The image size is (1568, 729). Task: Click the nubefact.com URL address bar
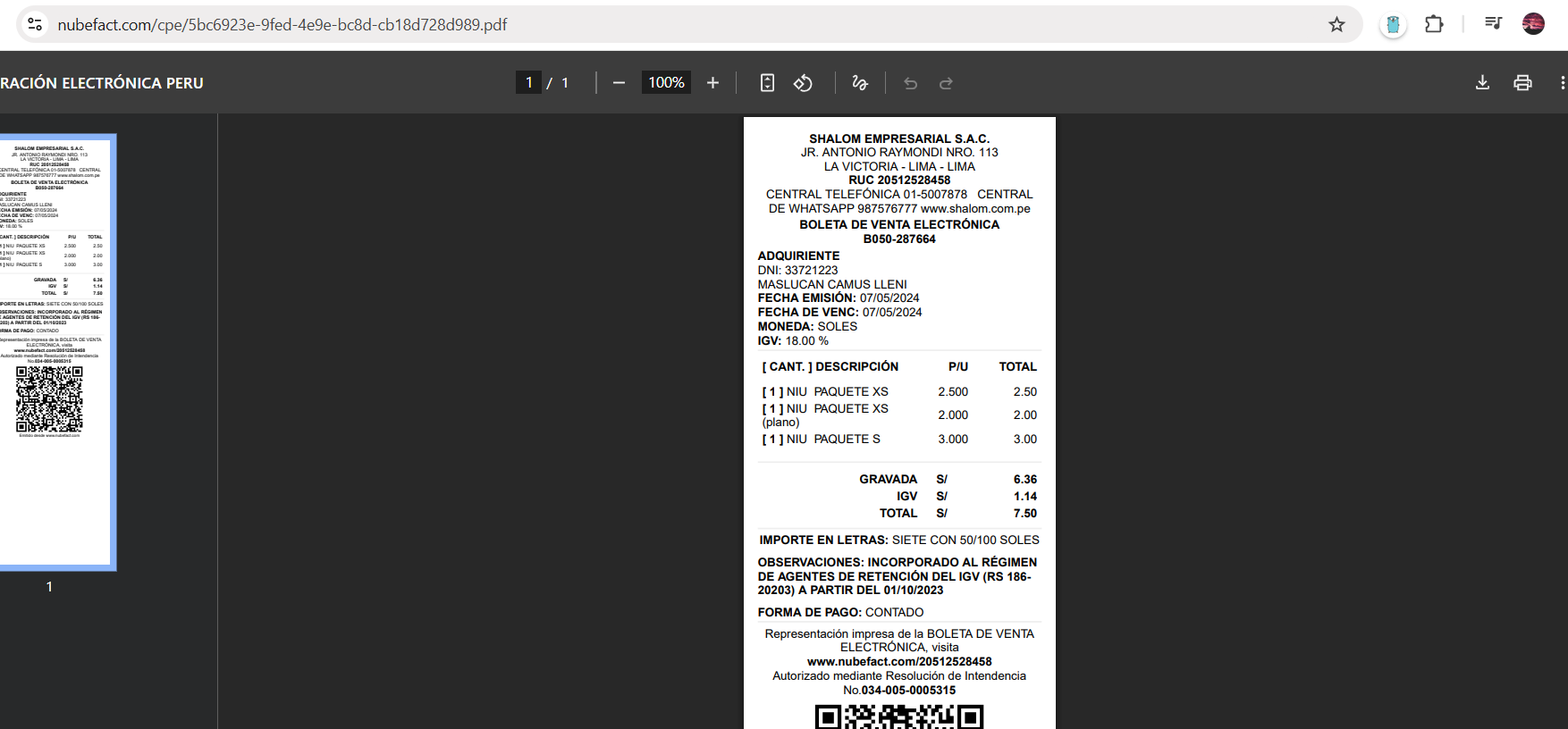coord(626,25)
